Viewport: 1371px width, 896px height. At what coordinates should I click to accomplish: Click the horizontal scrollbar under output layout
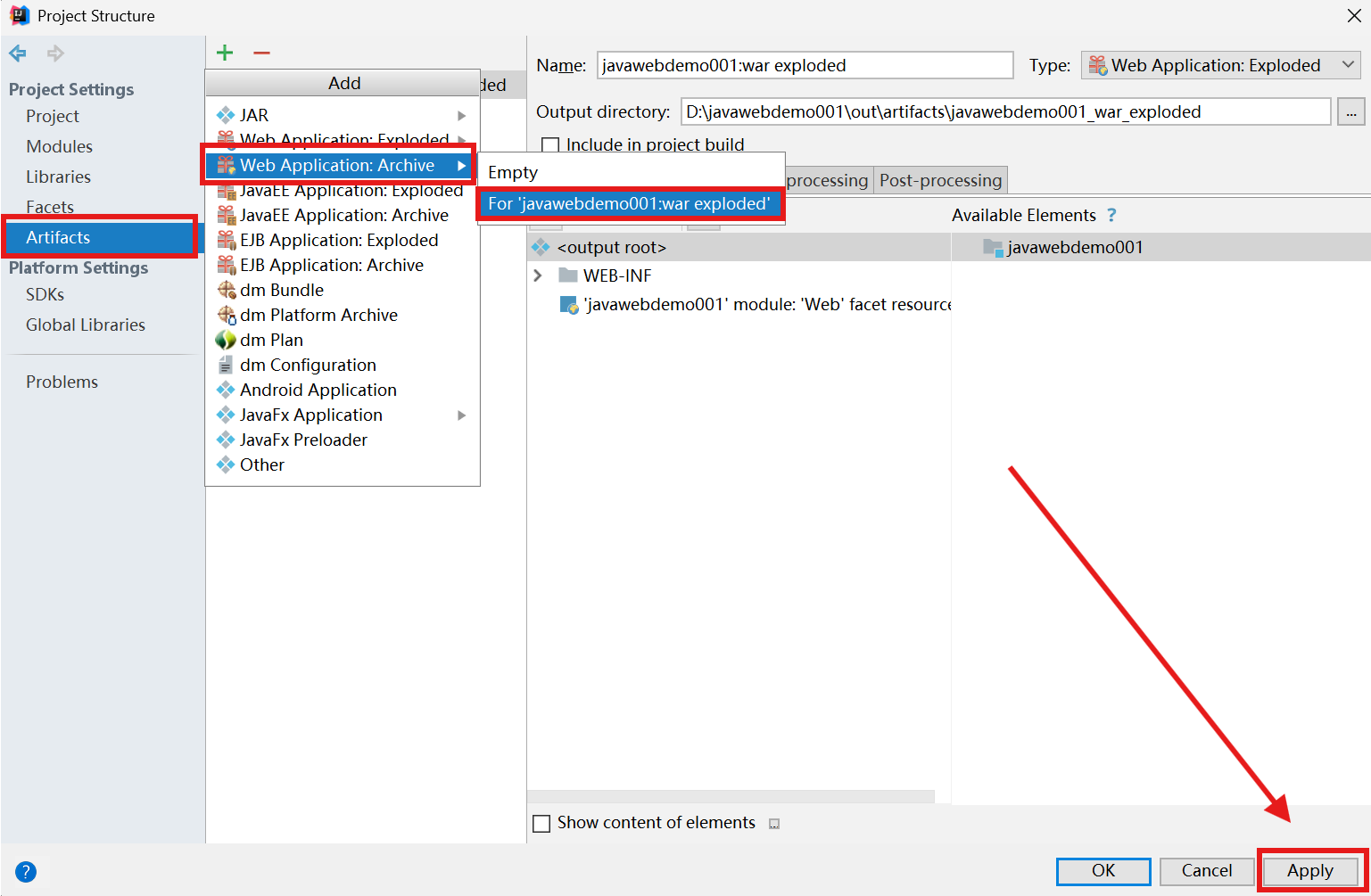731,795
